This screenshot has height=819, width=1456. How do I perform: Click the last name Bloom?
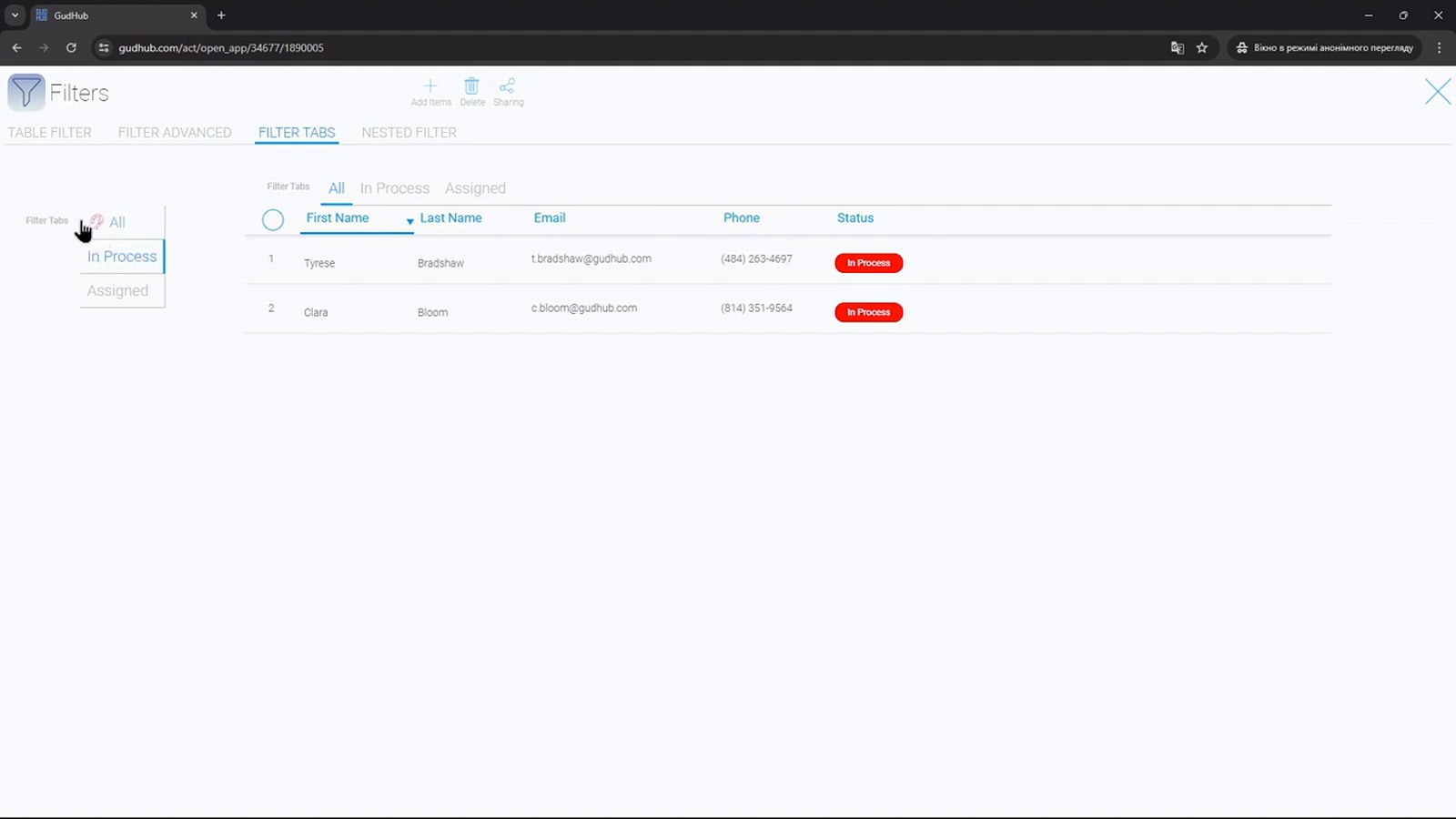pyautogui.click(x=432, y=312)
